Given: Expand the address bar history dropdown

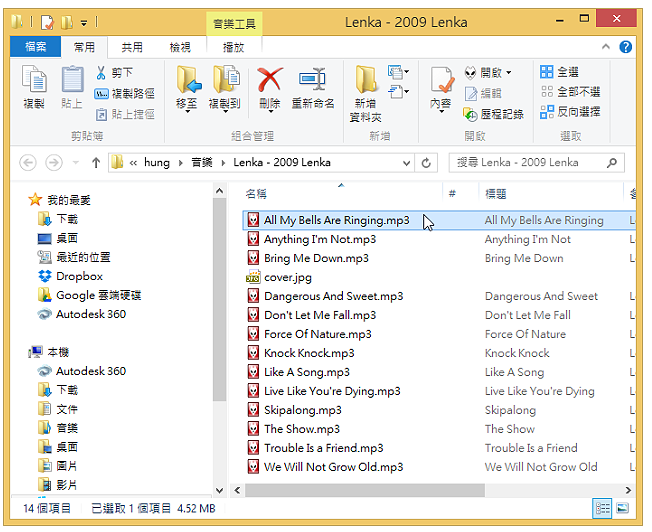Looking at the screenshot, I should (406, 163).
